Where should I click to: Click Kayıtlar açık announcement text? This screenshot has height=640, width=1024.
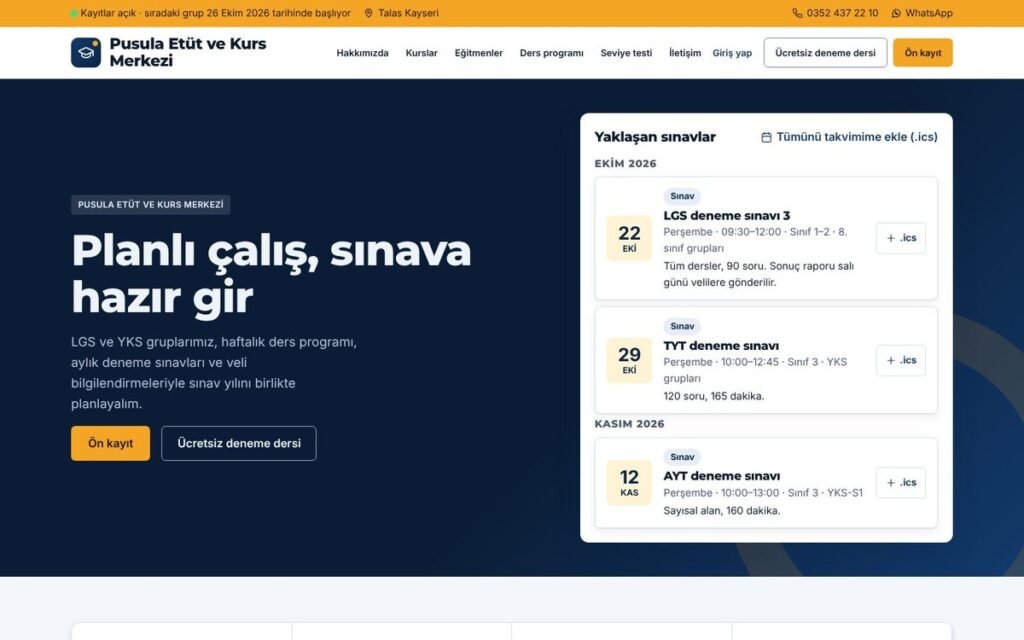click(x=216, y=13)
